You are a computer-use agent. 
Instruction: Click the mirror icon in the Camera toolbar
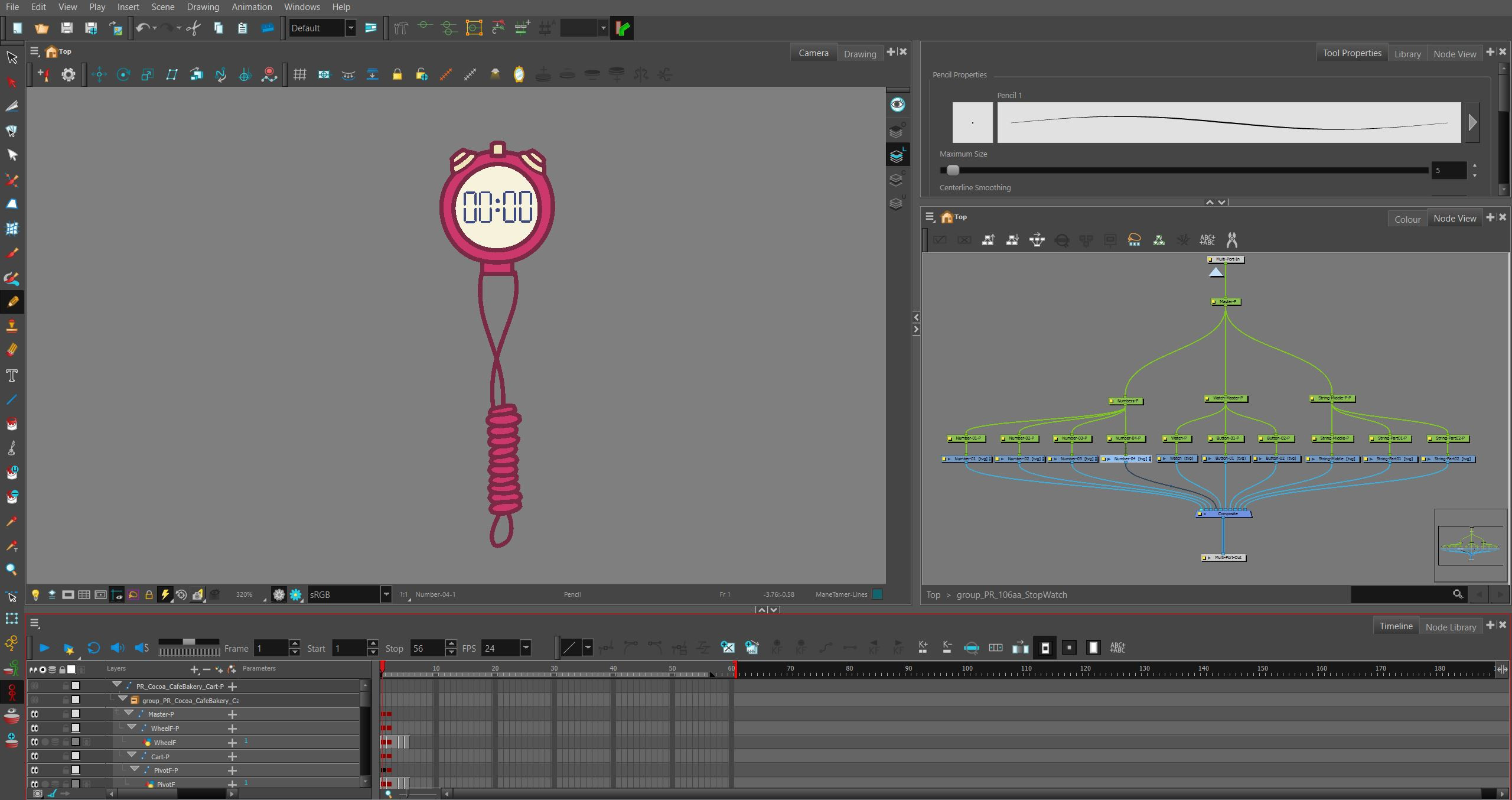click(x=519, y=74)
